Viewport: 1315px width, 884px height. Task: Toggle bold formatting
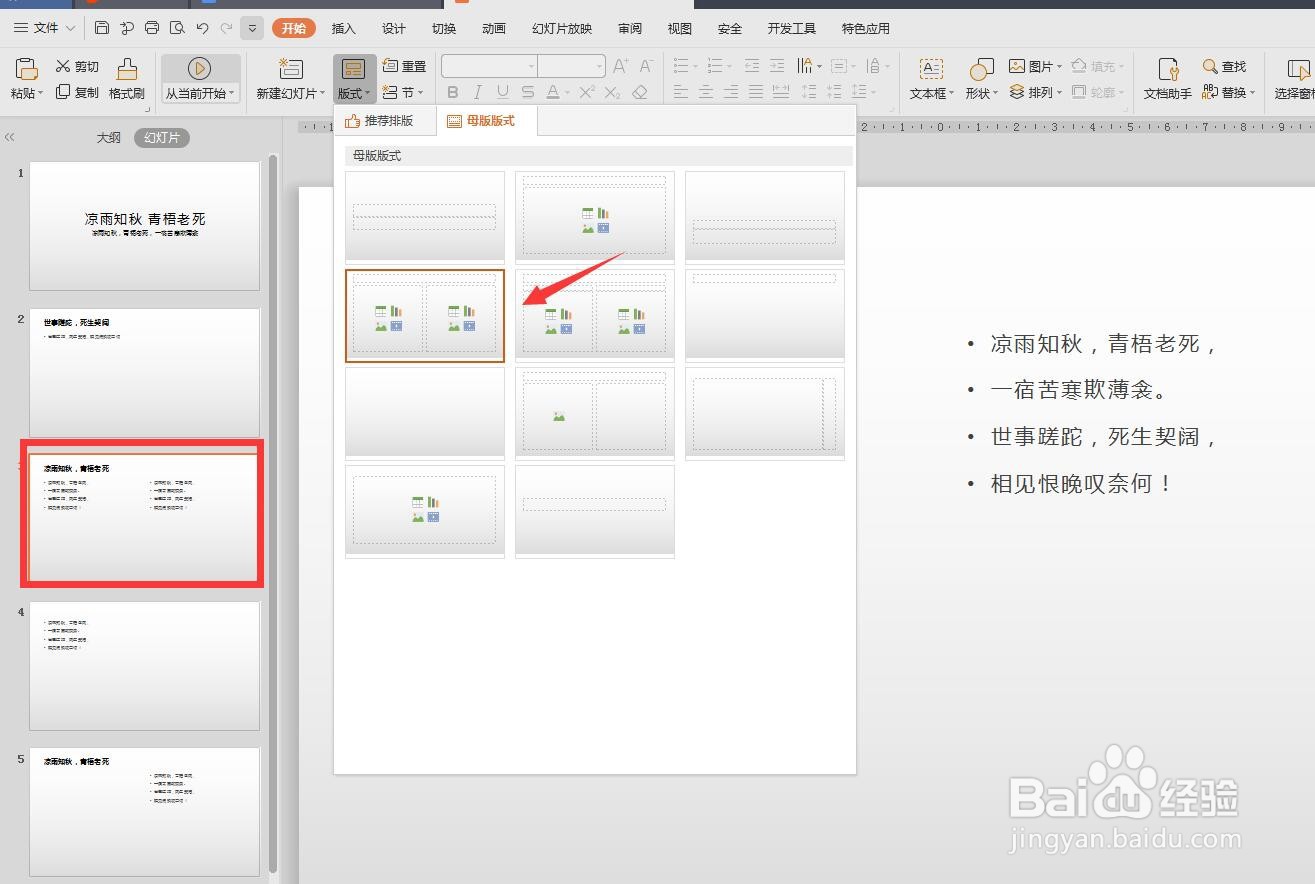pyautogui.click(x=453, y=92)
